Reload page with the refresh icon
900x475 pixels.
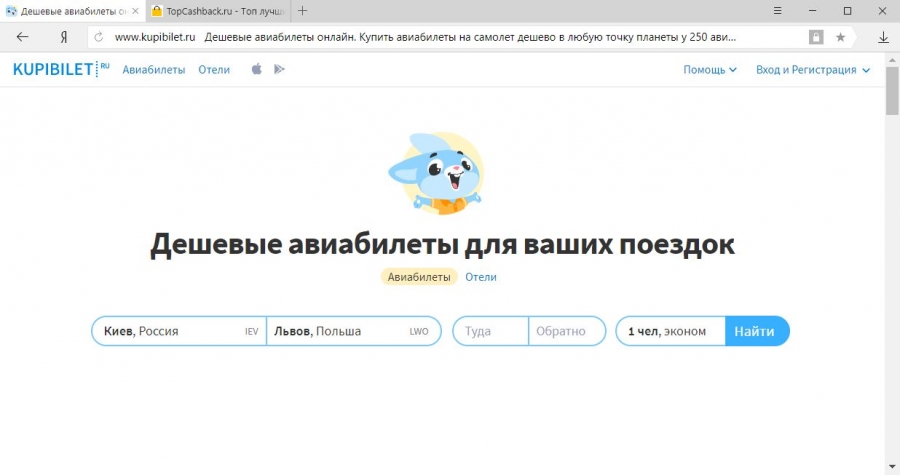99,37
